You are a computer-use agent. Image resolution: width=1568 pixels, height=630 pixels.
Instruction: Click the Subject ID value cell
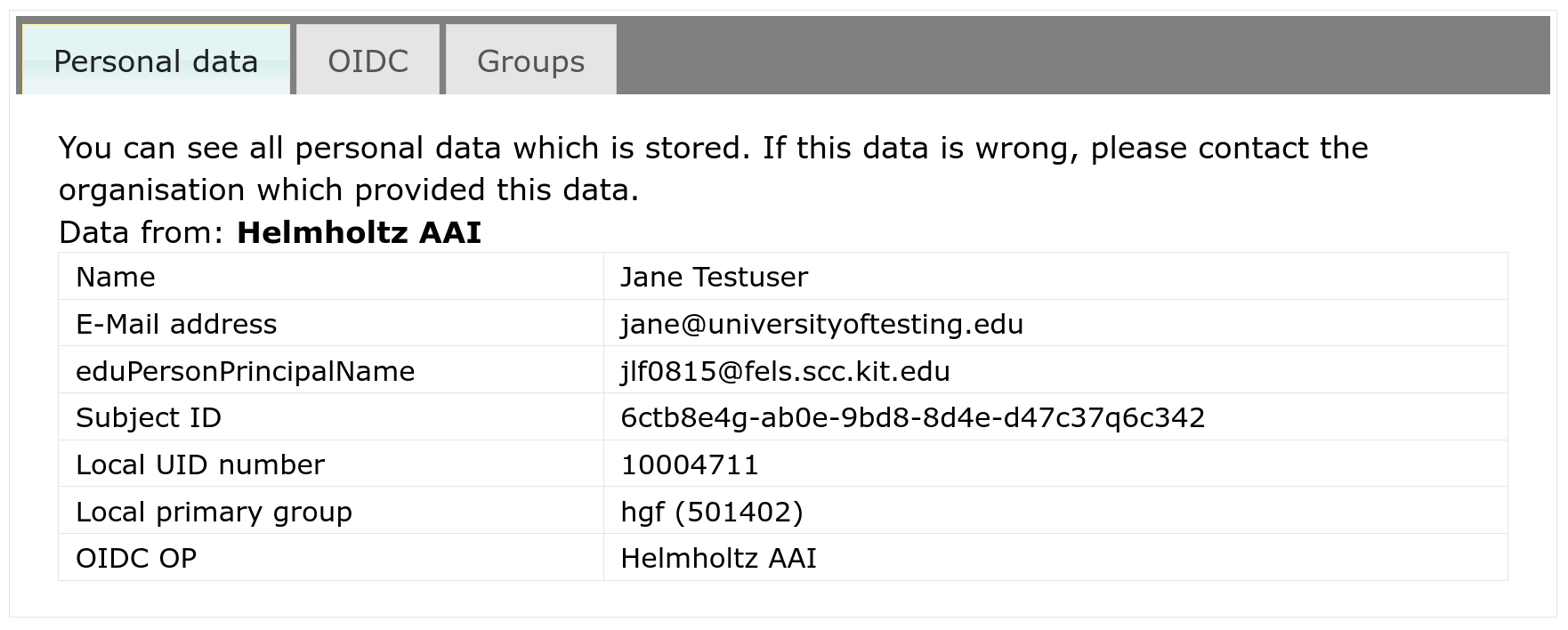point(1055,417)
